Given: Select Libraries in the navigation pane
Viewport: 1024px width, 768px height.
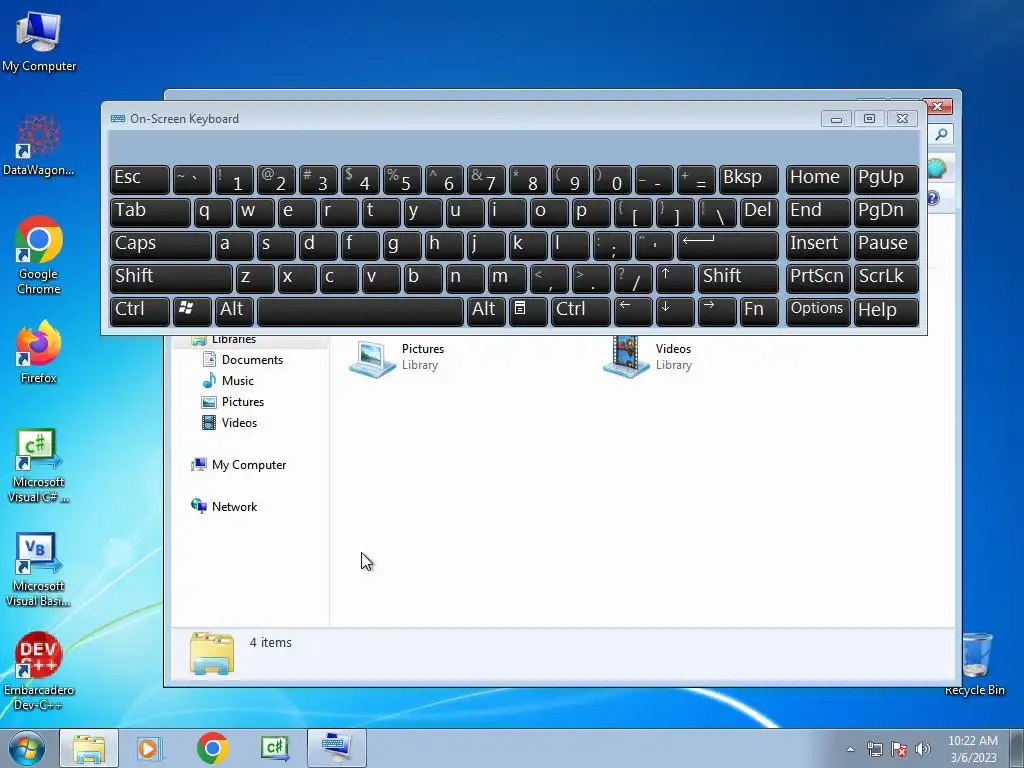Looking at the screenshot, I should coord(233,340).
